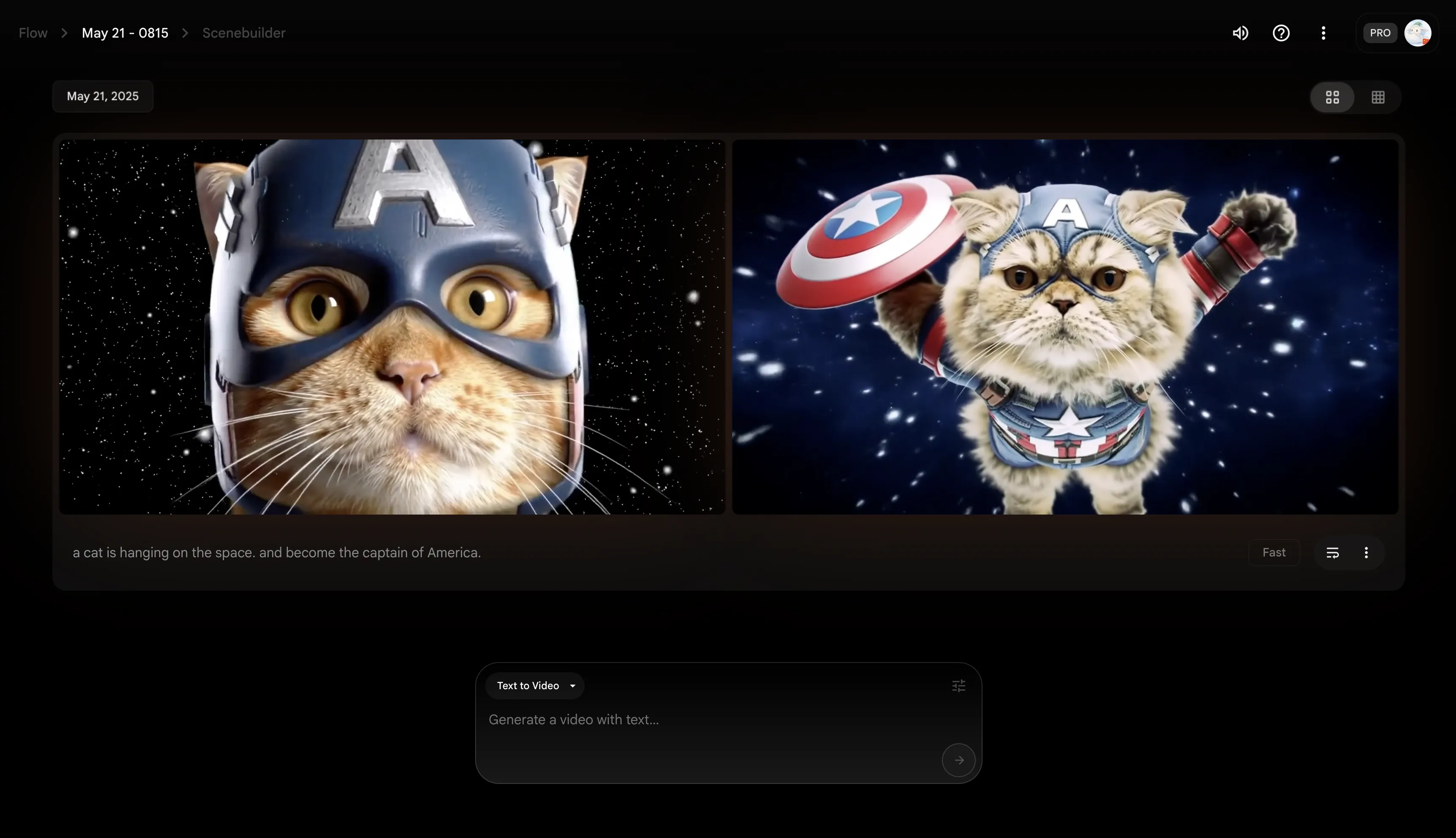Screen dimensions: 1456x838
Task: Click the Fast model label
Action: click(1273, 553)
